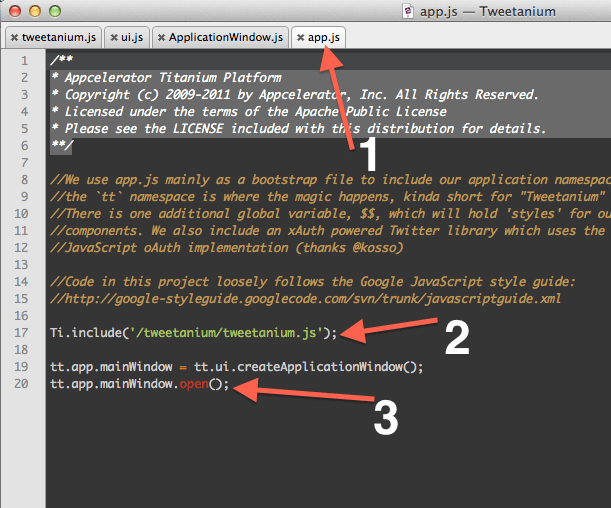Click the red 'open' method on line 20
Screen dimensions: 611x508
[x=194, y=385]
